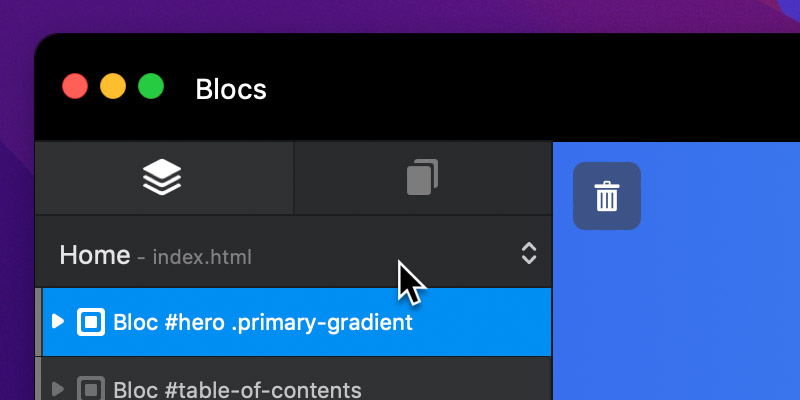Click the bloc icon beside #hero layer

pyautogui.click(x=91, y=322)
